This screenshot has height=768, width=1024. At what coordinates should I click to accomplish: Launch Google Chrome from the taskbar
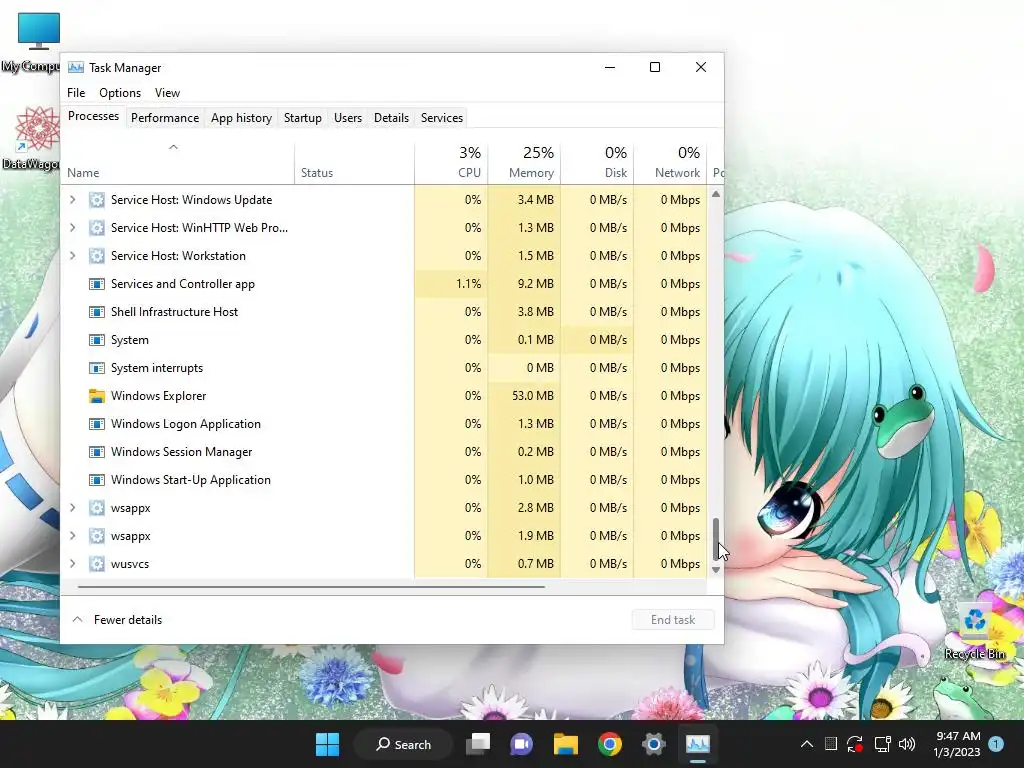click(x=609, y=744)
